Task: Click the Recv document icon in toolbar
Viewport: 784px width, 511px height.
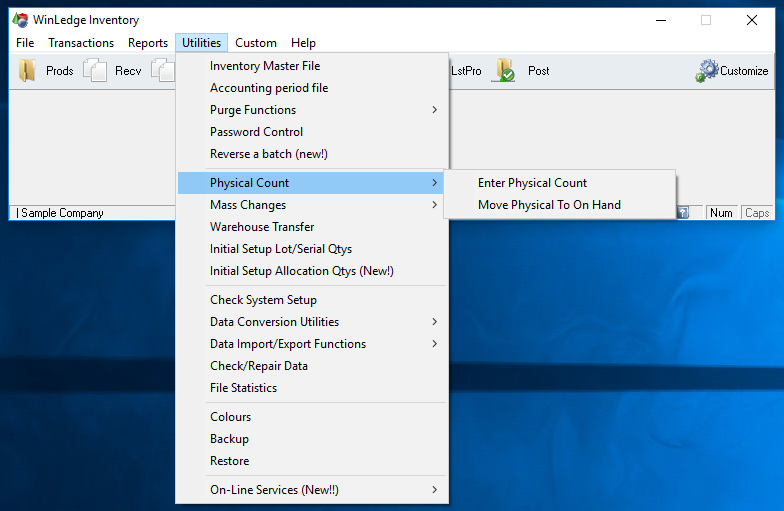Action: [95, 71]
